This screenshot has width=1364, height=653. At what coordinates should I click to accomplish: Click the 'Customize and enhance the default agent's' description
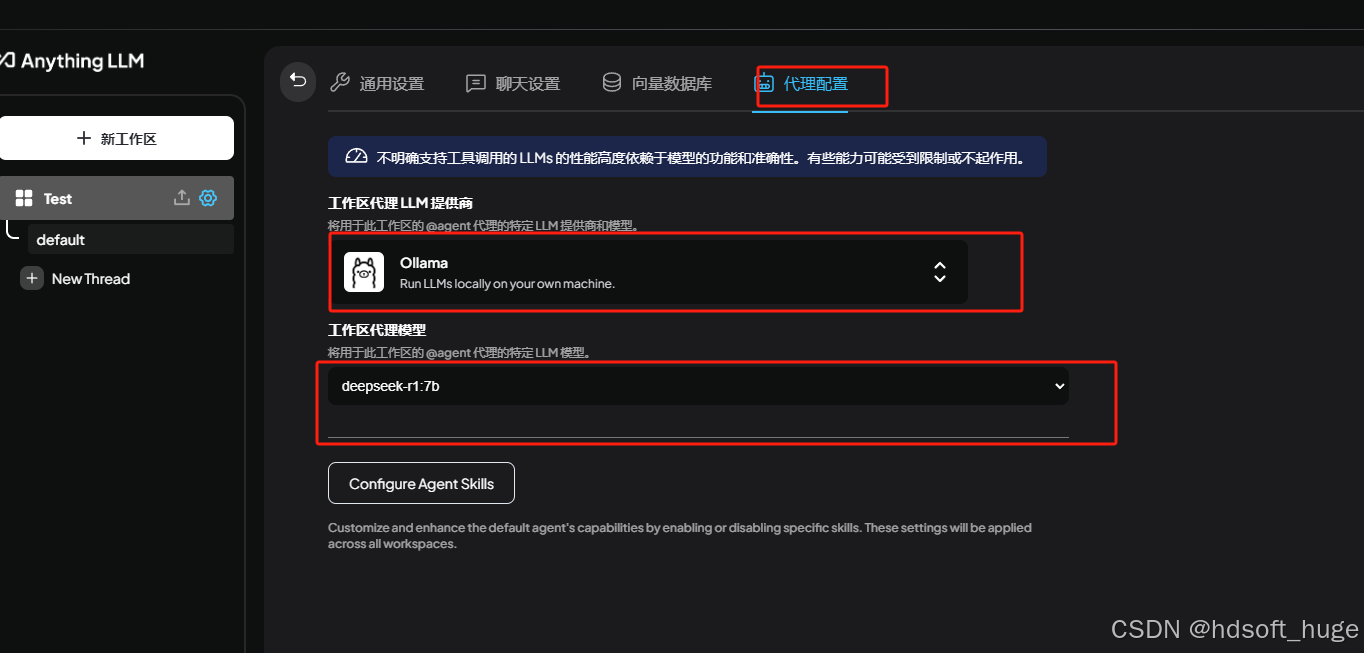[x=680, y=535]
